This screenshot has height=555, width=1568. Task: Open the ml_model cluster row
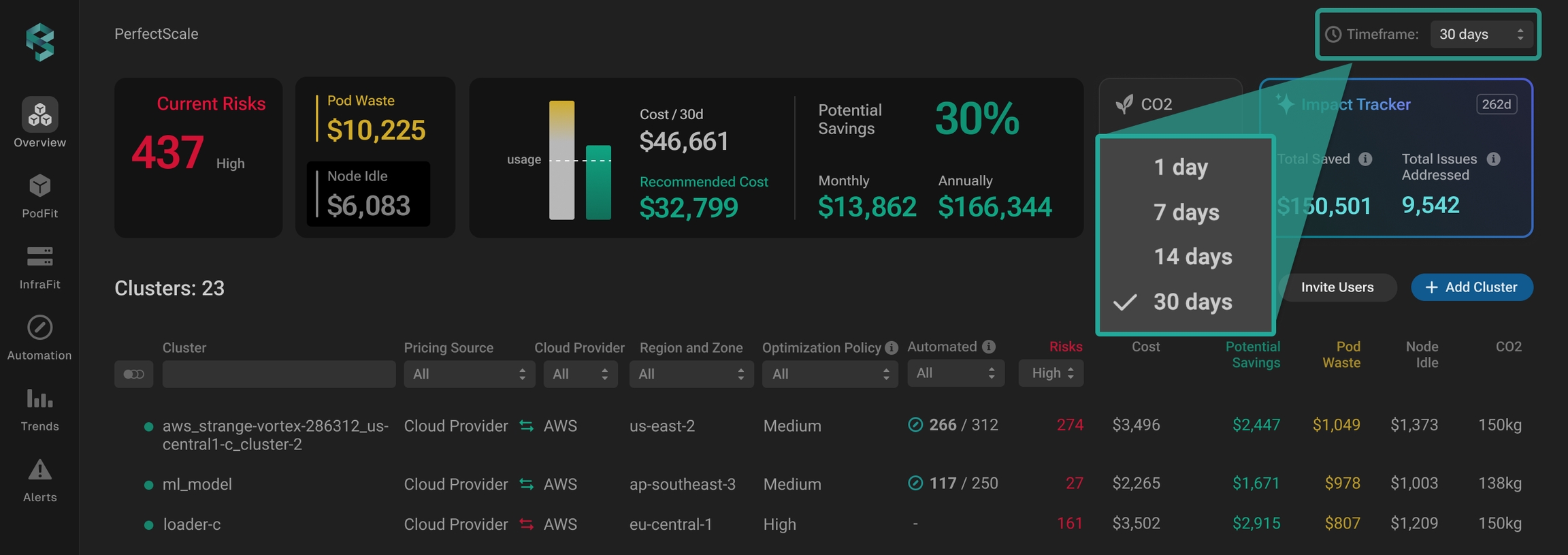(197, 484)
